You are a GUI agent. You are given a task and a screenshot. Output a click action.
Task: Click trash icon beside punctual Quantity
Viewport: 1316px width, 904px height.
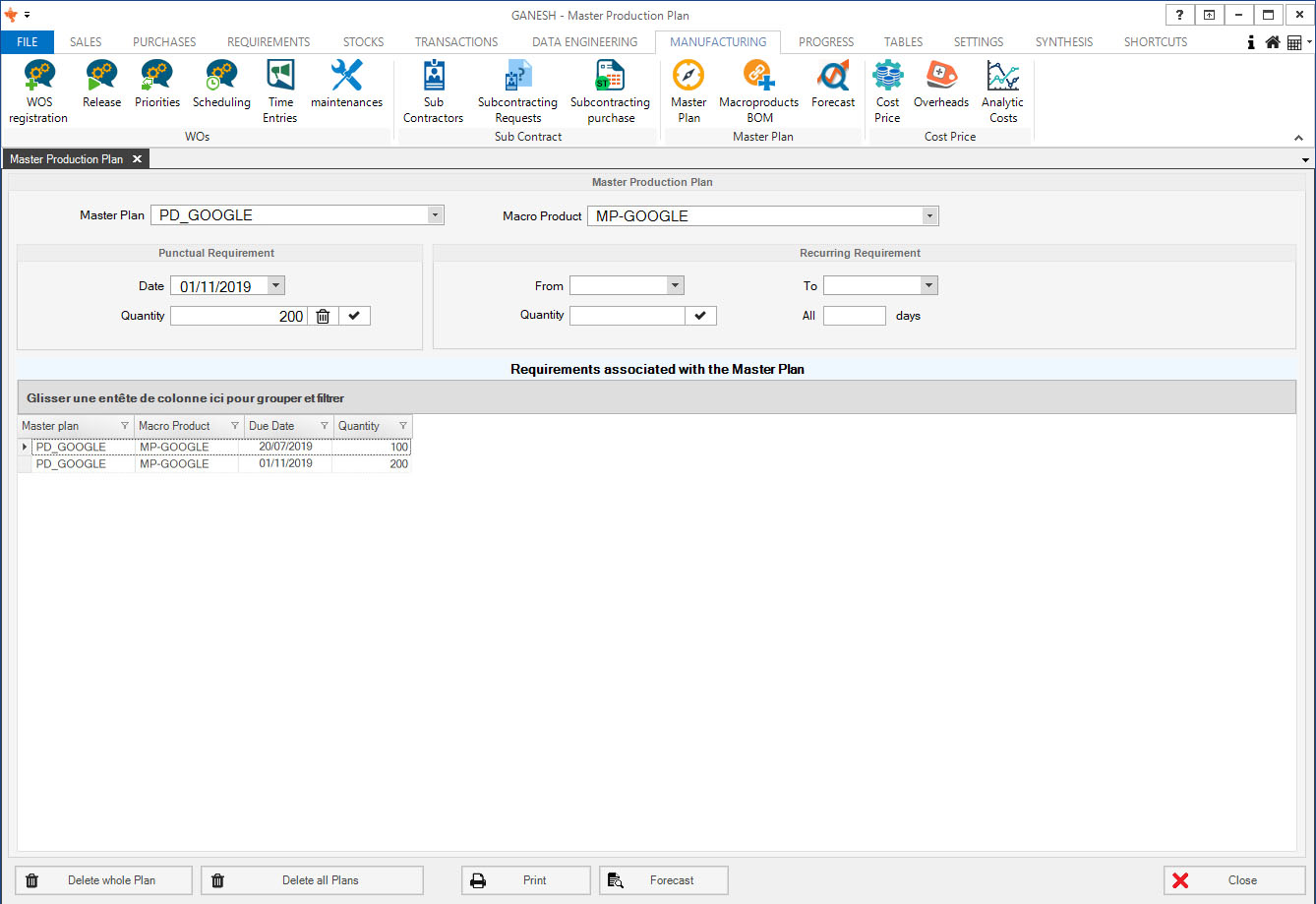pos(323,316)
